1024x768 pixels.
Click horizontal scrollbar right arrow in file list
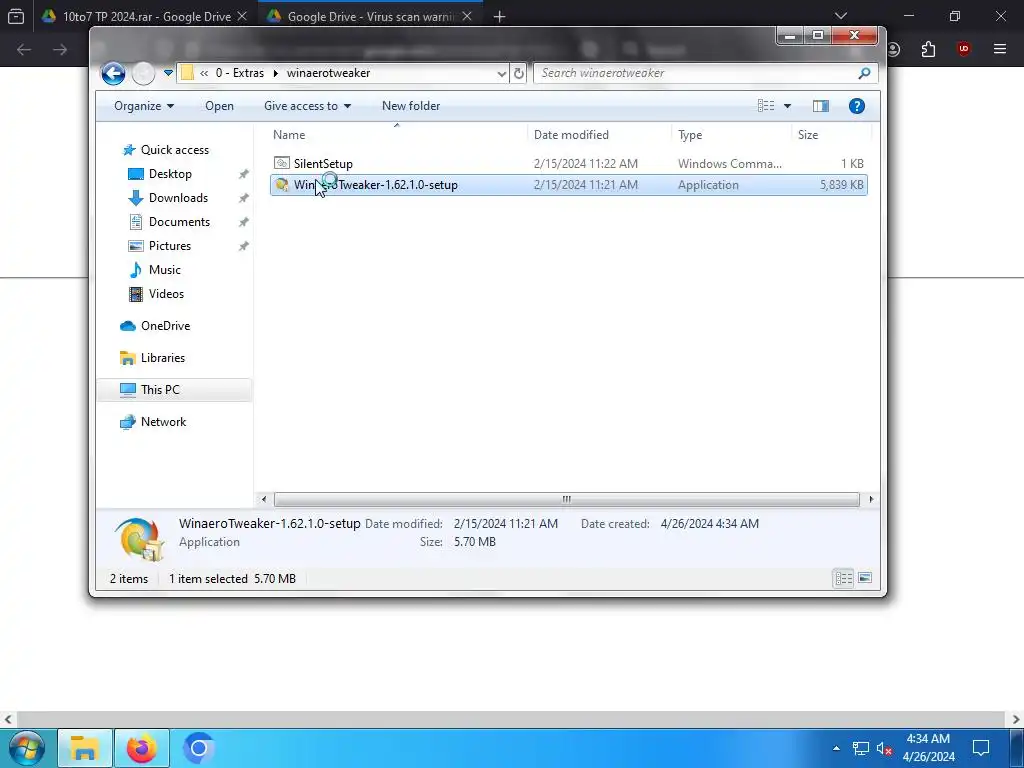pos(871,500)
